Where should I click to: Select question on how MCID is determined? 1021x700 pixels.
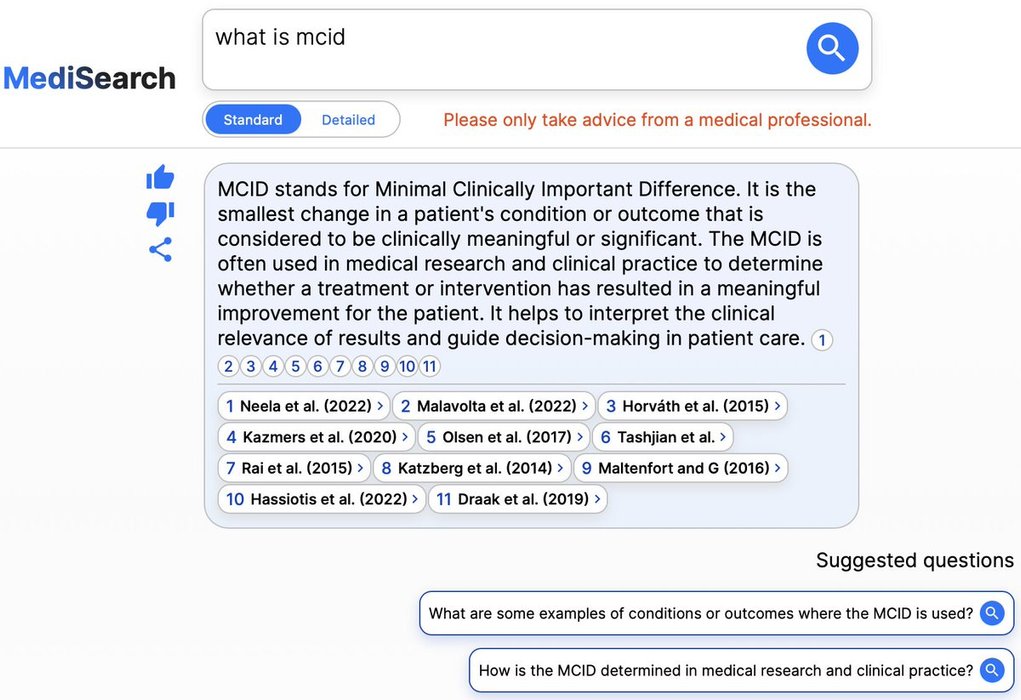pyautogui.click(x=725, y=670)
